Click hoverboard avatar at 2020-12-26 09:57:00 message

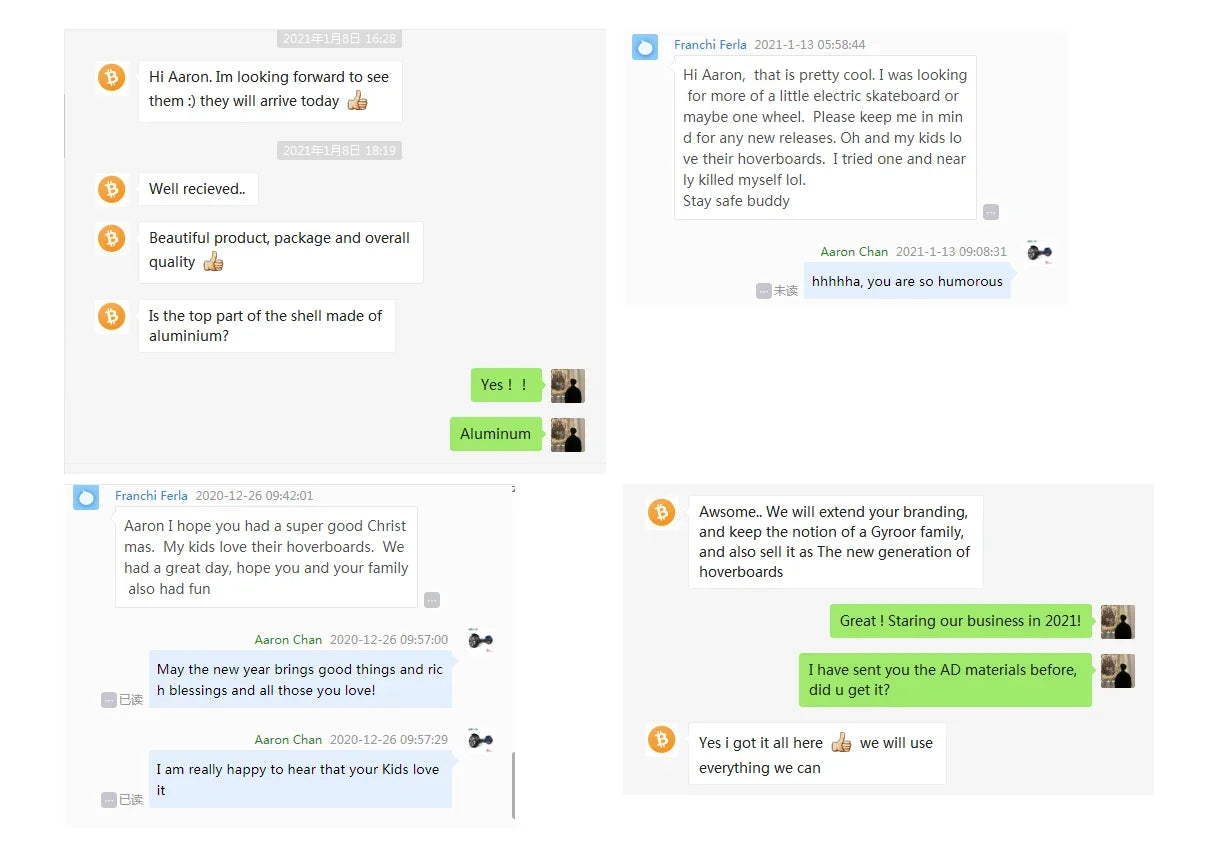[x=481, y=641]
